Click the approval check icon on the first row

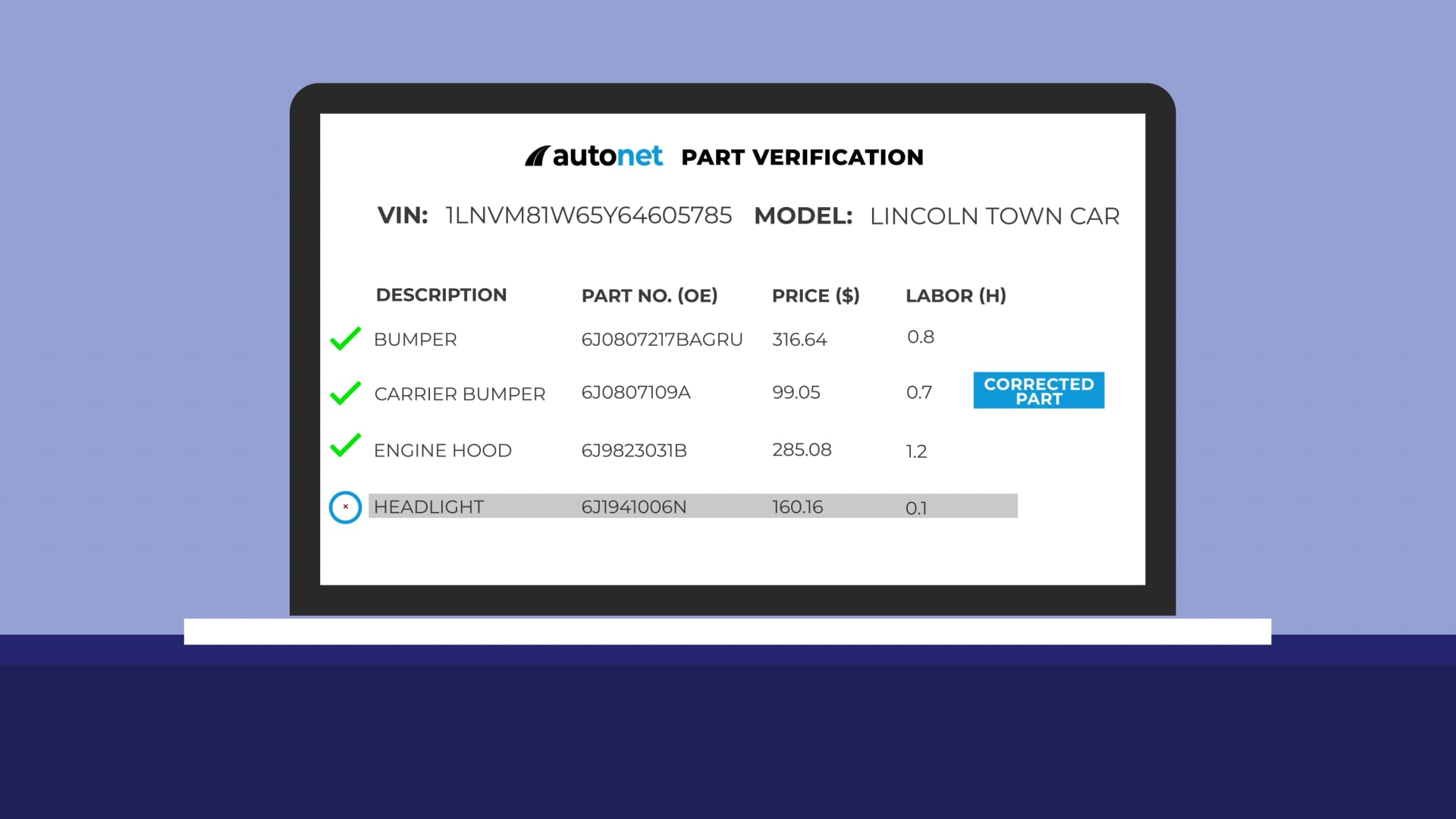[x=346, y=338]
